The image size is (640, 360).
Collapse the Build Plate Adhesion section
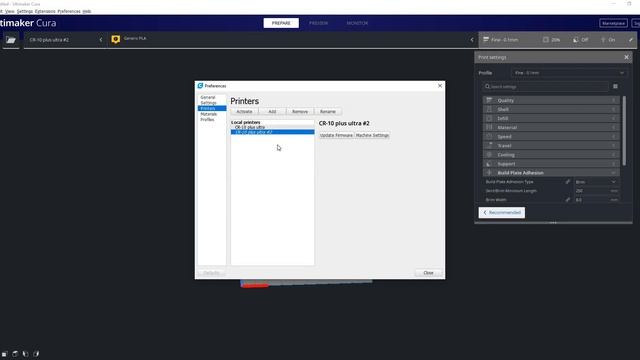551,173
